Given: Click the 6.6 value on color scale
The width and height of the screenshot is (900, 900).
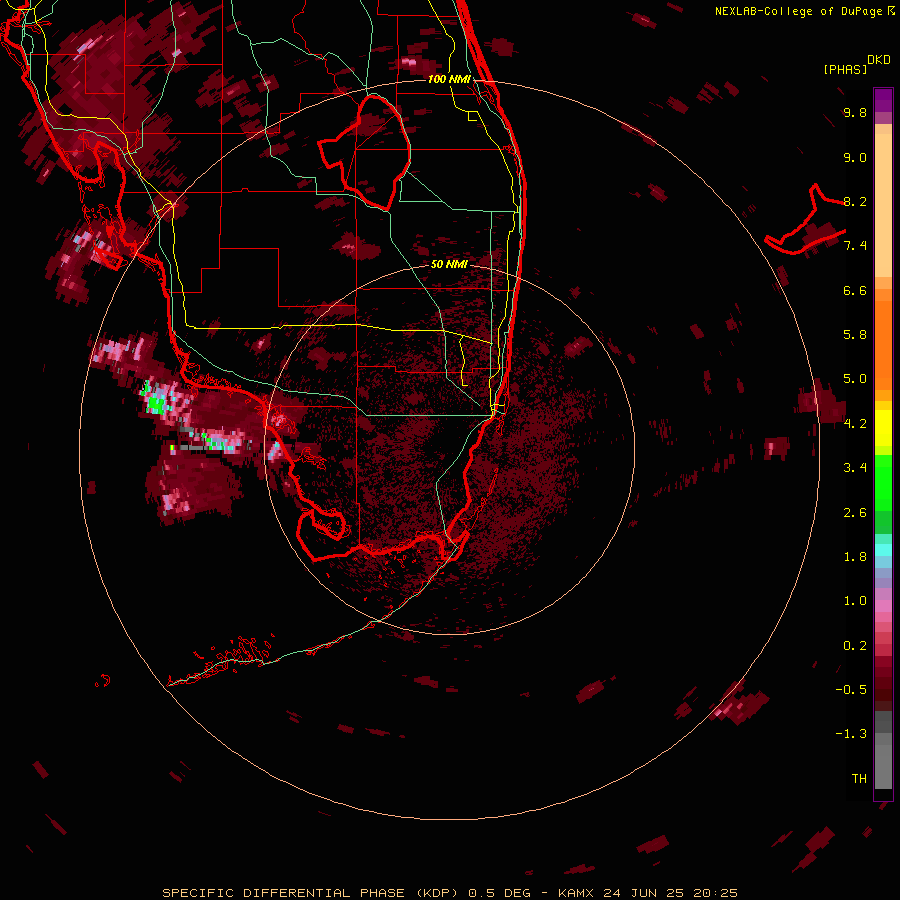Looking at the screenshot, I should pos(855,290).
